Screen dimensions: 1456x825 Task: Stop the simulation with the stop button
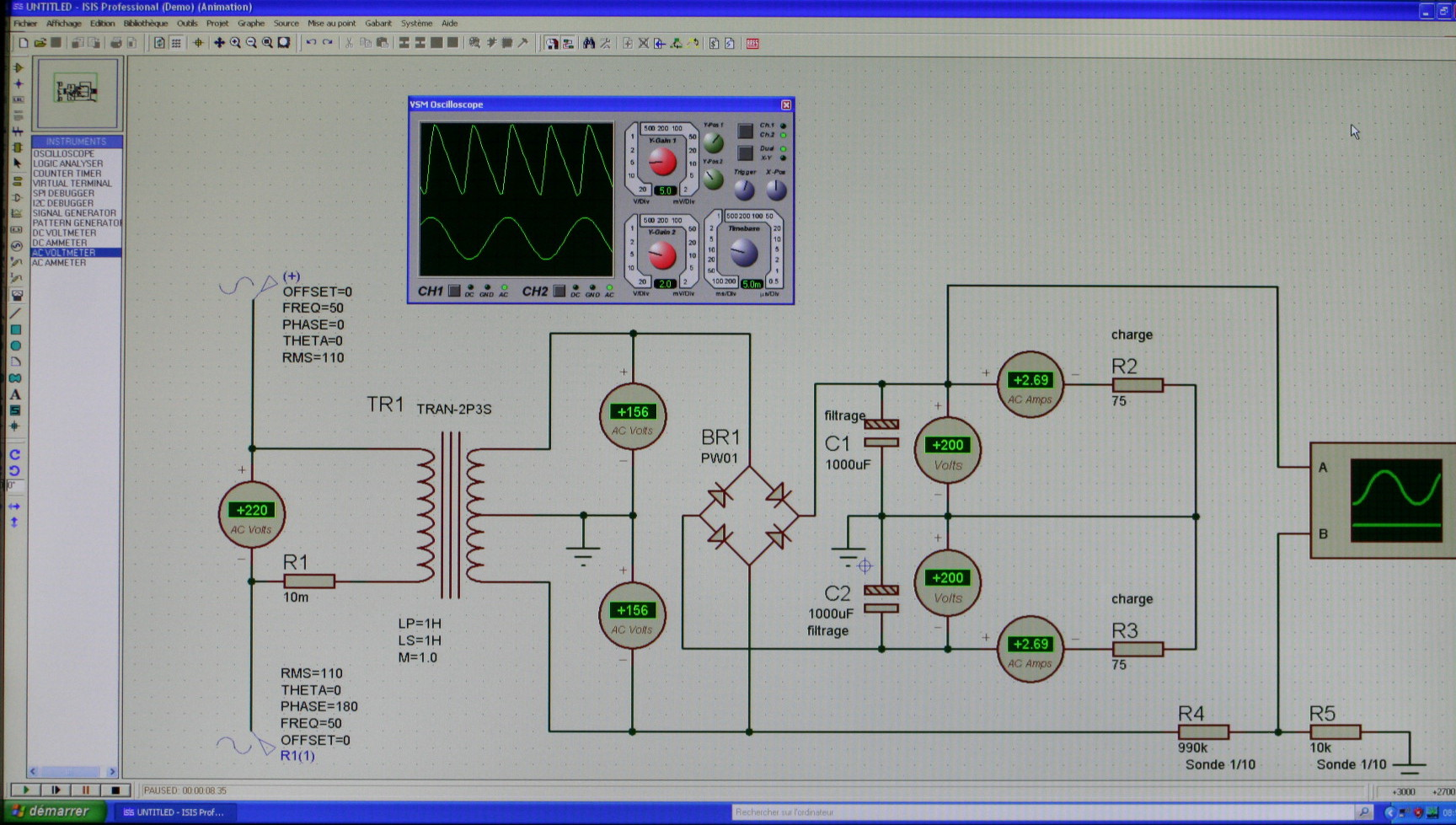115,790
